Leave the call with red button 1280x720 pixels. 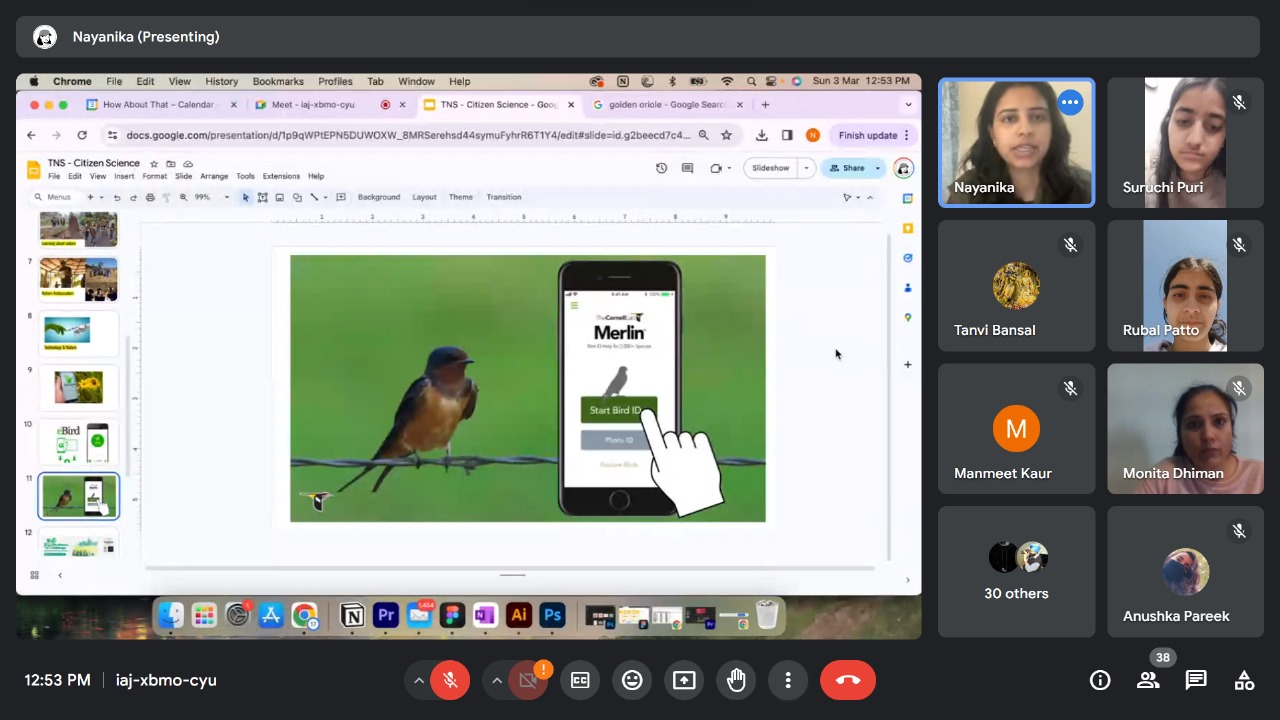point(848,680)
